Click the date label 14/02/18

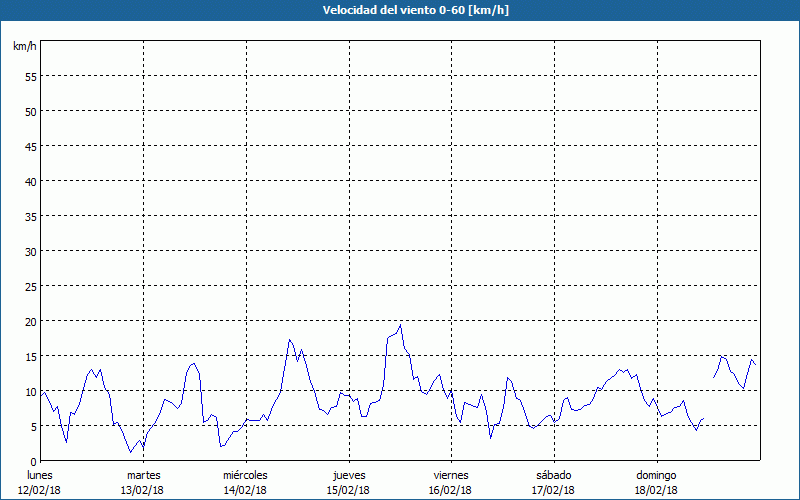point(245,490)
